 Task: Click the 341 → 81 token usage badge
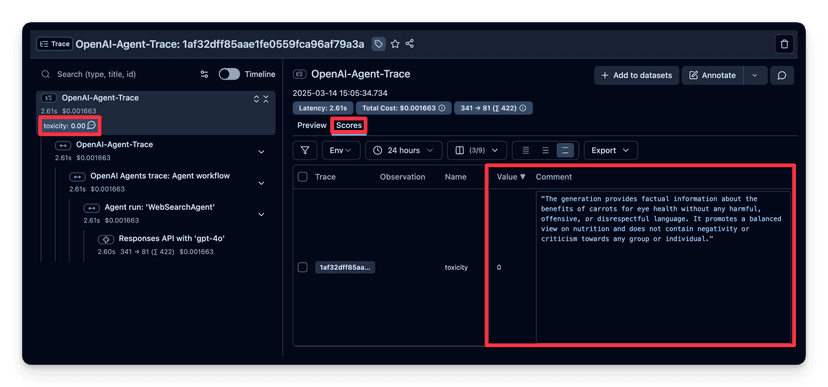click(493, 108)
